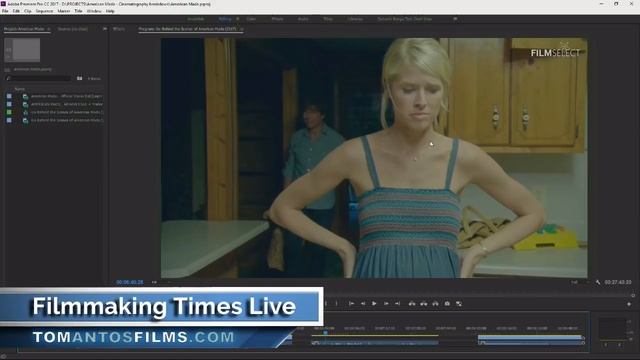
Task: Open the Clip menu
Action: point(27,11)
